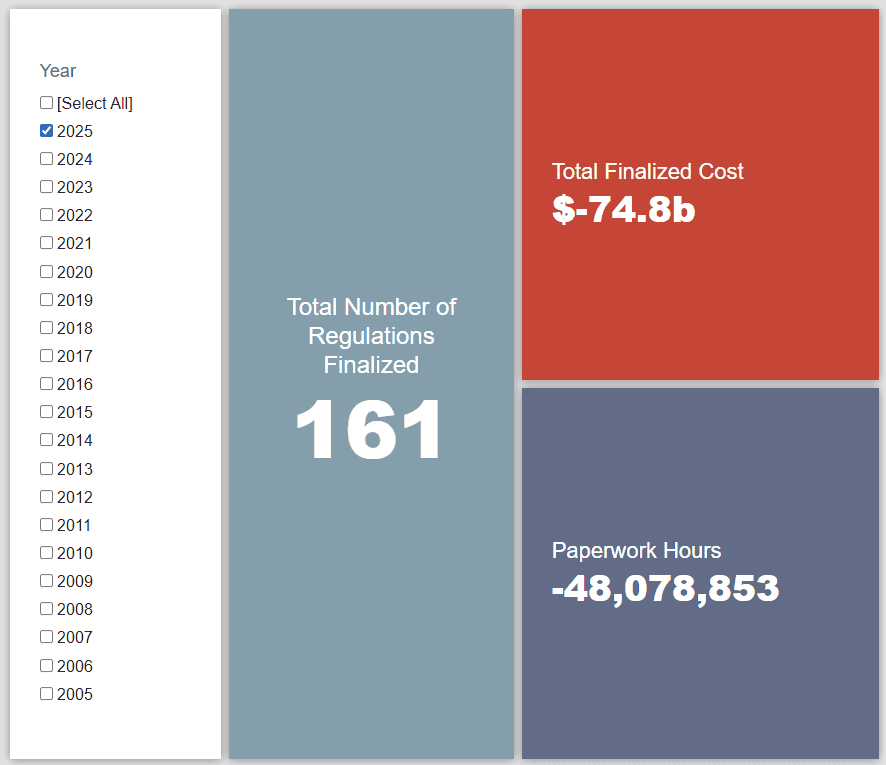The width and height of the screenshot is (886, 765).
Task: Select the 2006 year checkbox
Action: point(47,666)
